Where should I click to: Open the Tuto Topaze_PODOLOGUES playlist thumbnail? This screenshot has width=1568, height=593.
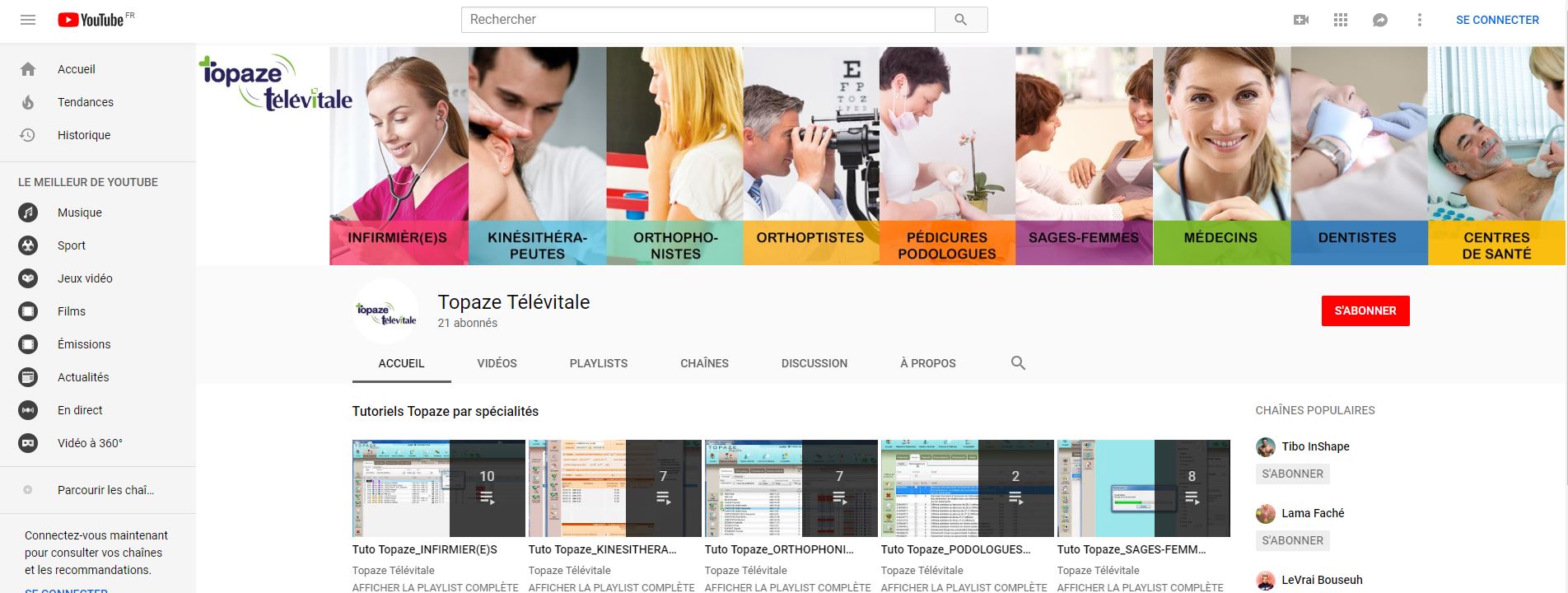pos(968,488)
